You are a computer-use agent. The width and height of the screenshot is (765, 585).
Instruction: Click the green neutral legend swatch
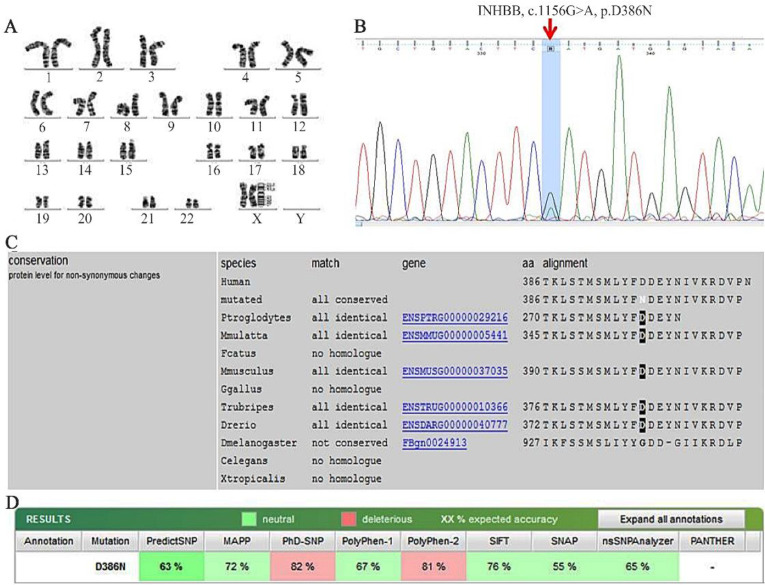pos(249,519)
